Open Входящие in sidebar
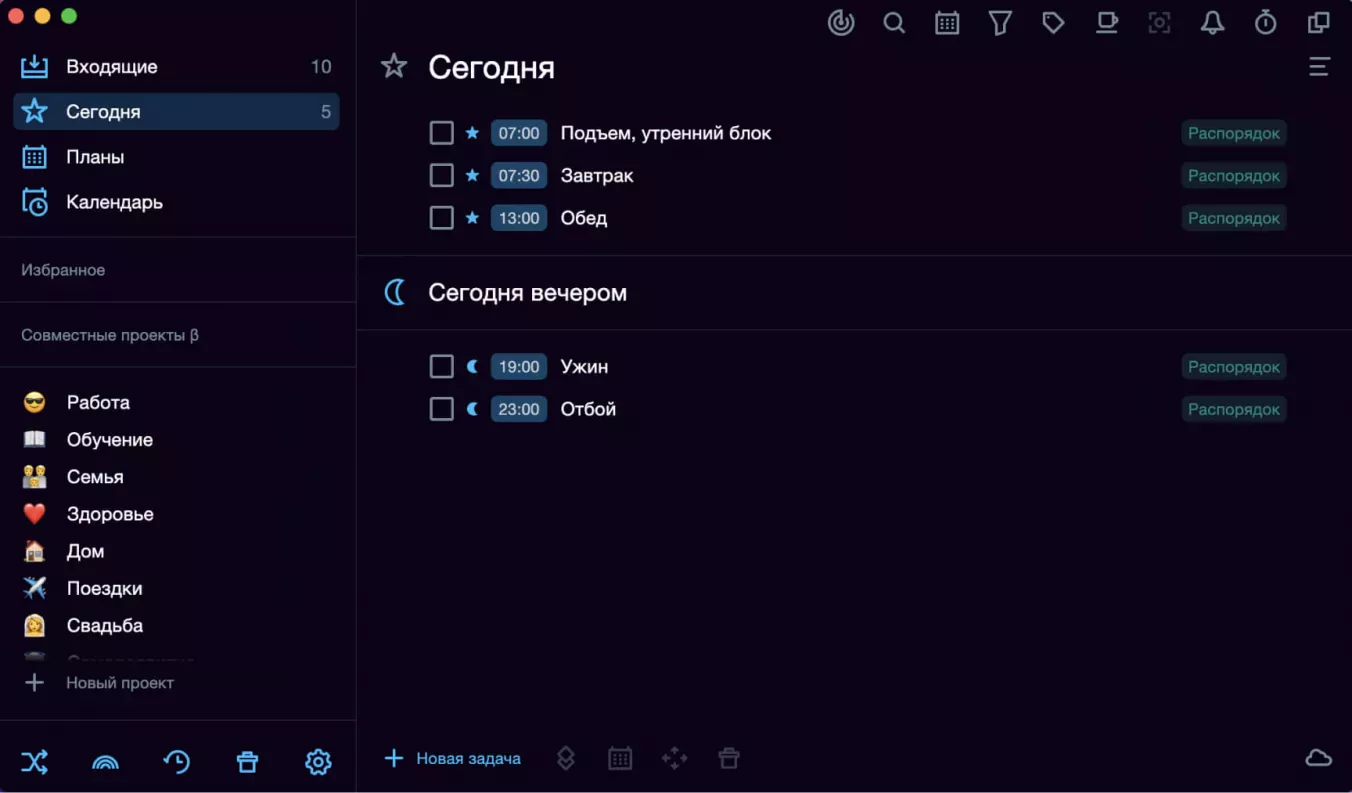Screen dimensions: 1352x793 tap(176, 67)
